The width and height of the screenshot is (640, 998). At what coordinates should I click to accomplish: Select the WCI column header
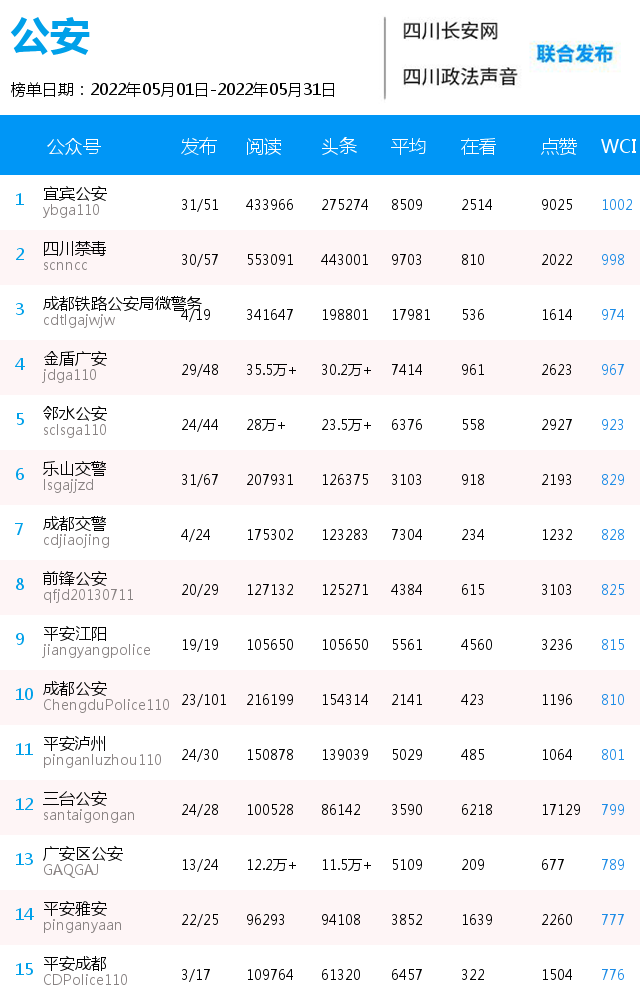coord(618,147)
